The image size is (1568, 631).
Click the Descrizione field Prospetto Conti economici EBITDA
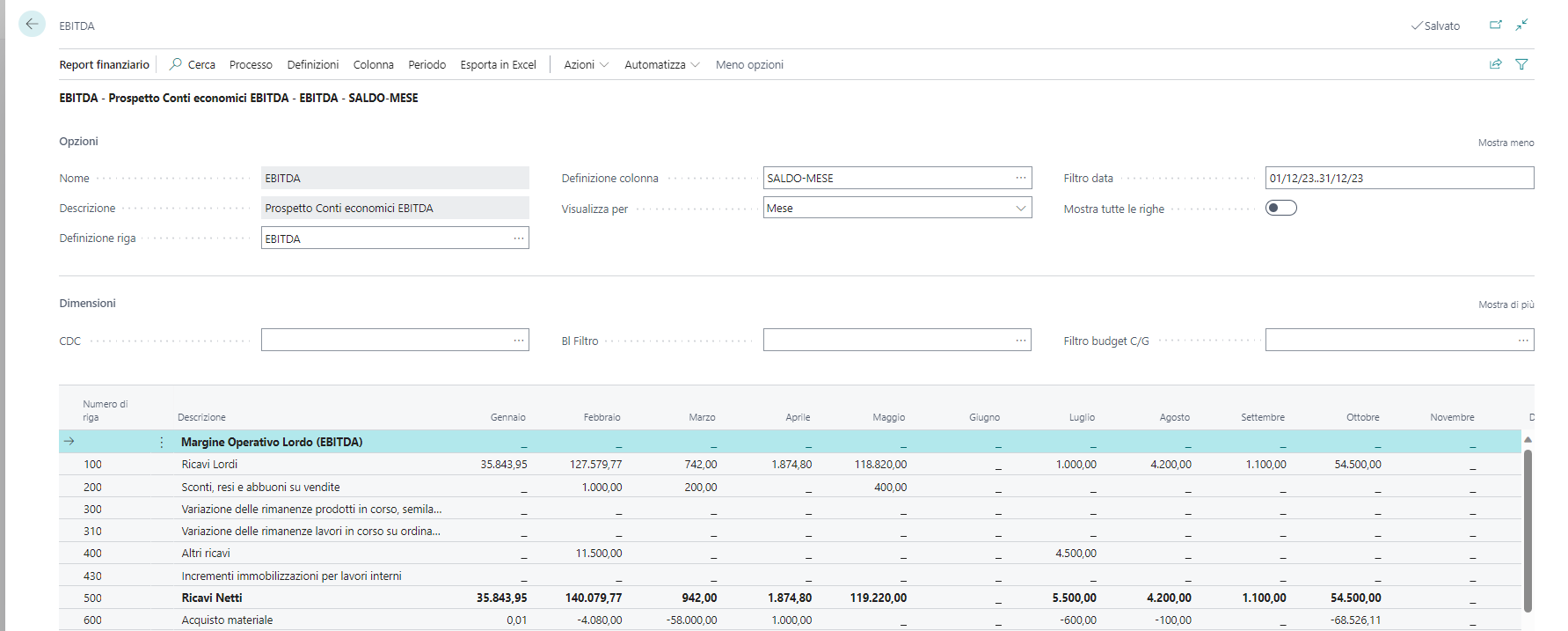pyautogui.click(x=395, y=208)
